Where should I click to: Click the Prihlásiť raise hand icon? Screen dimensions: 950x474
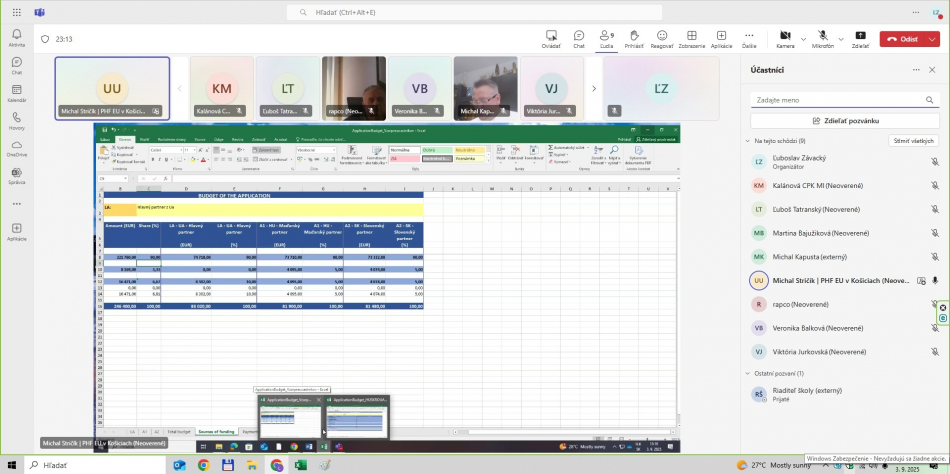(634, 38)
